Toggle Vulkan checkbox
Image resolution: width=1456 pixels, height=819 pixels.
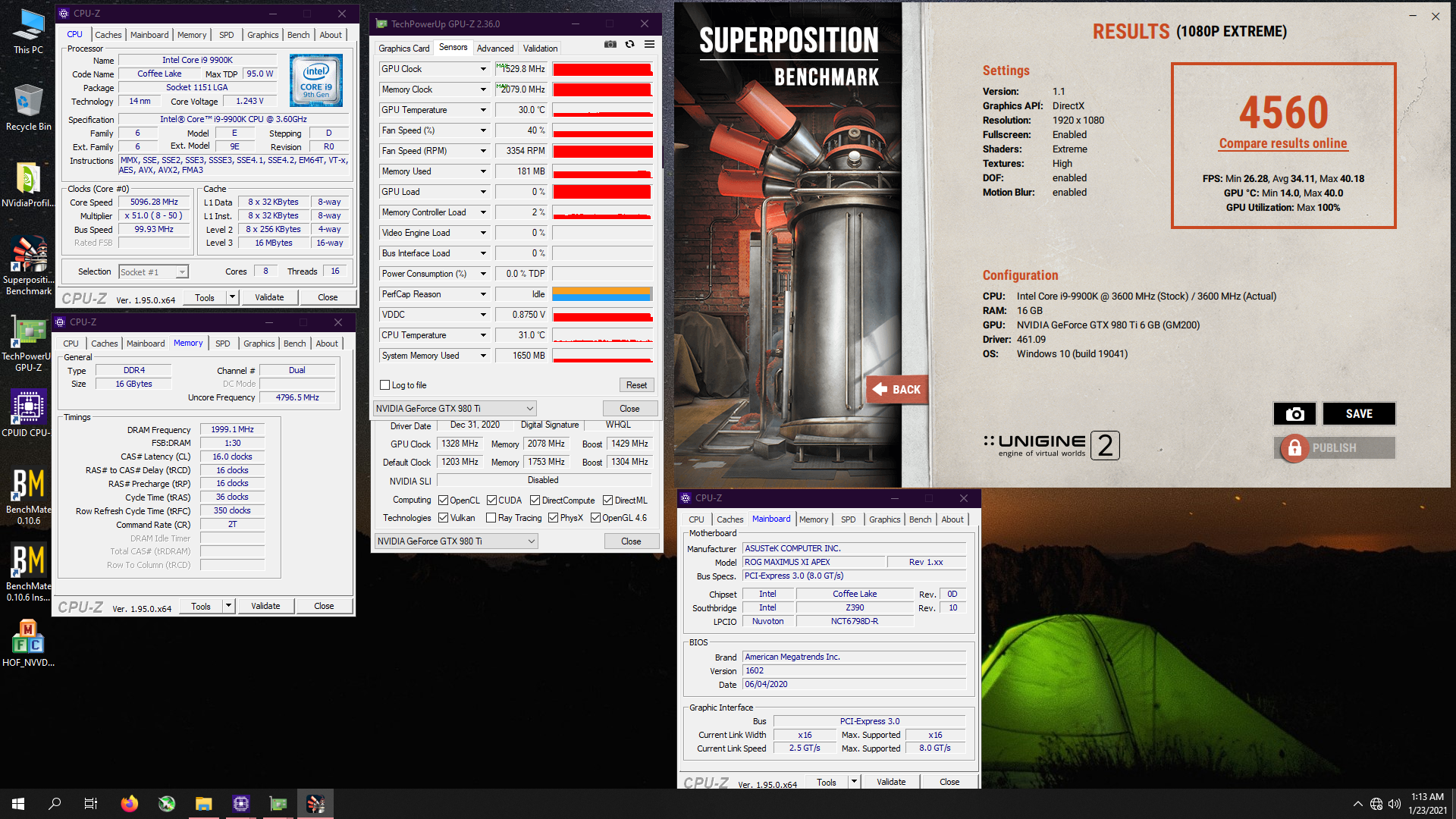click(x=443, y=518)
